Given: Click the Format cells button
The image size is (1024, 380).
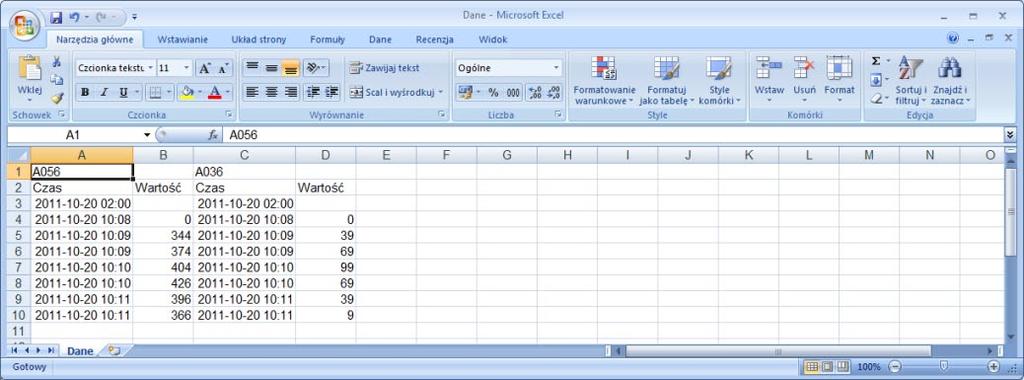Looking at the screenshot, I should (839, 80).
